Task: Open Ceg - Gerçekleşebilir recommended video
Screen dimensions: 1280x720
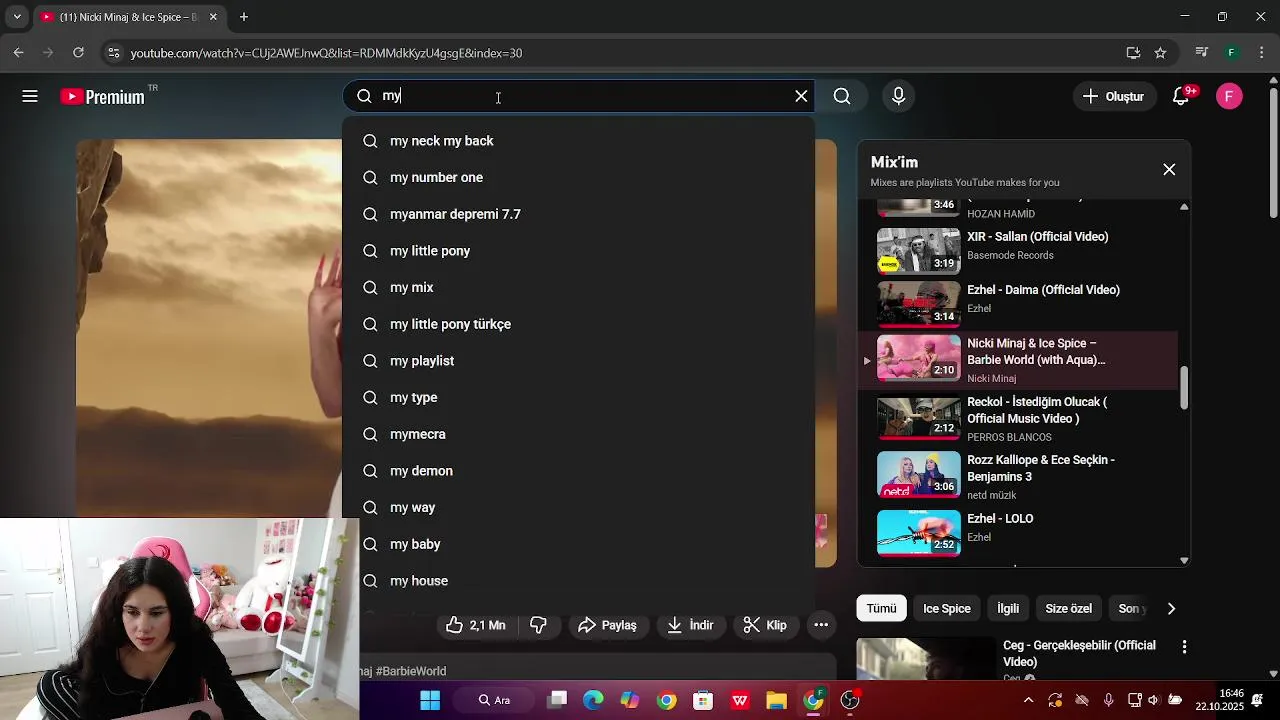Action: (x=1079, y=653)
